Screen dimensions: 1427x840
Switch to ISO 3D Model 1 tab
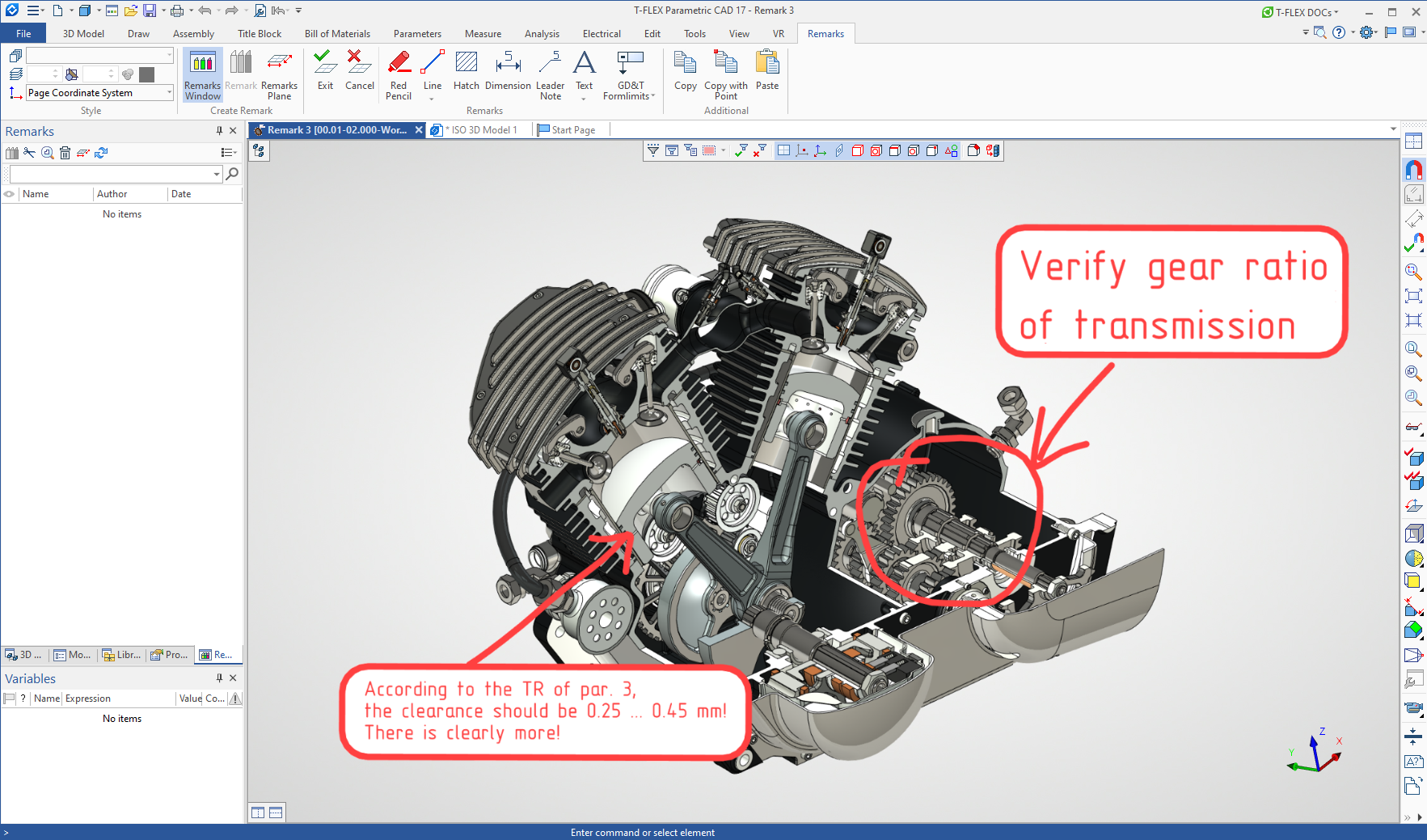tap(482, 130)
